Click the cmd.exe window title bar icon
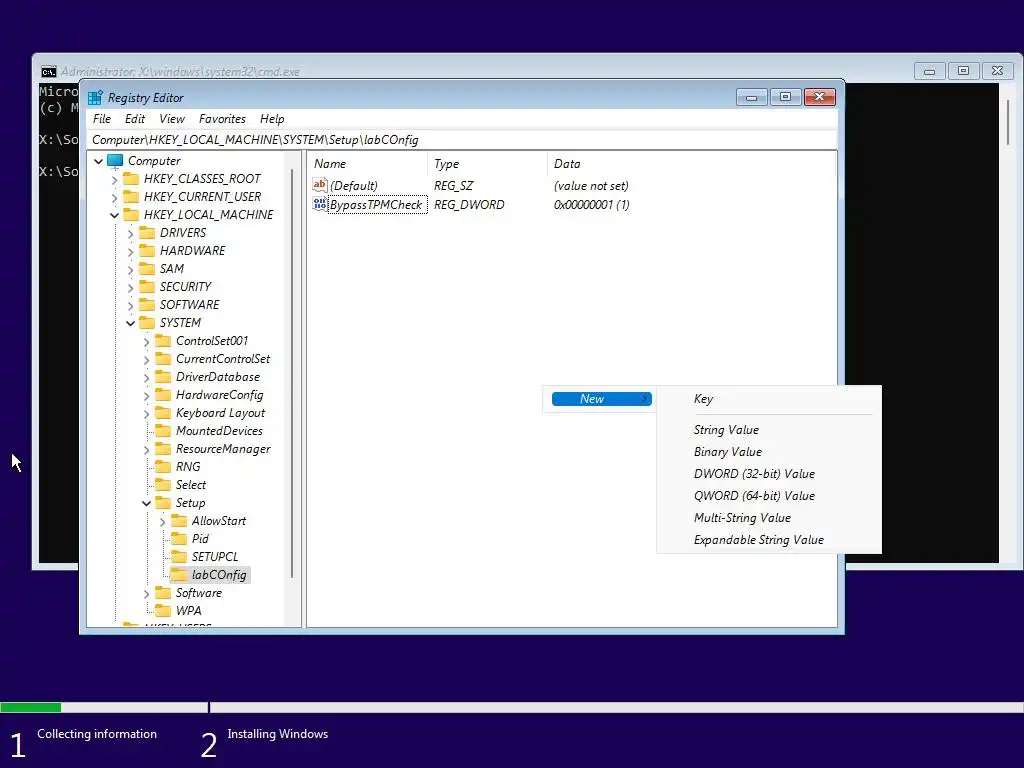 (48, 72)
